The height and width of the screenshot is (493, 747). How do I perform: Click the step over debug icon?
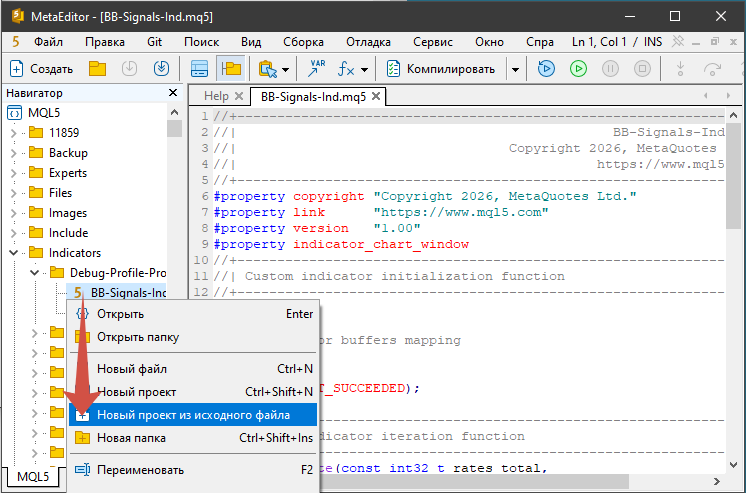(713, 69)
